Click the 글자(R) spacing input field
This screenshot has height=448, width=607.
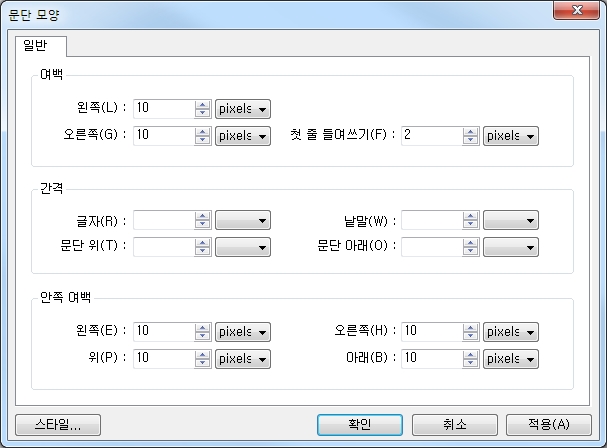point(163,220)
